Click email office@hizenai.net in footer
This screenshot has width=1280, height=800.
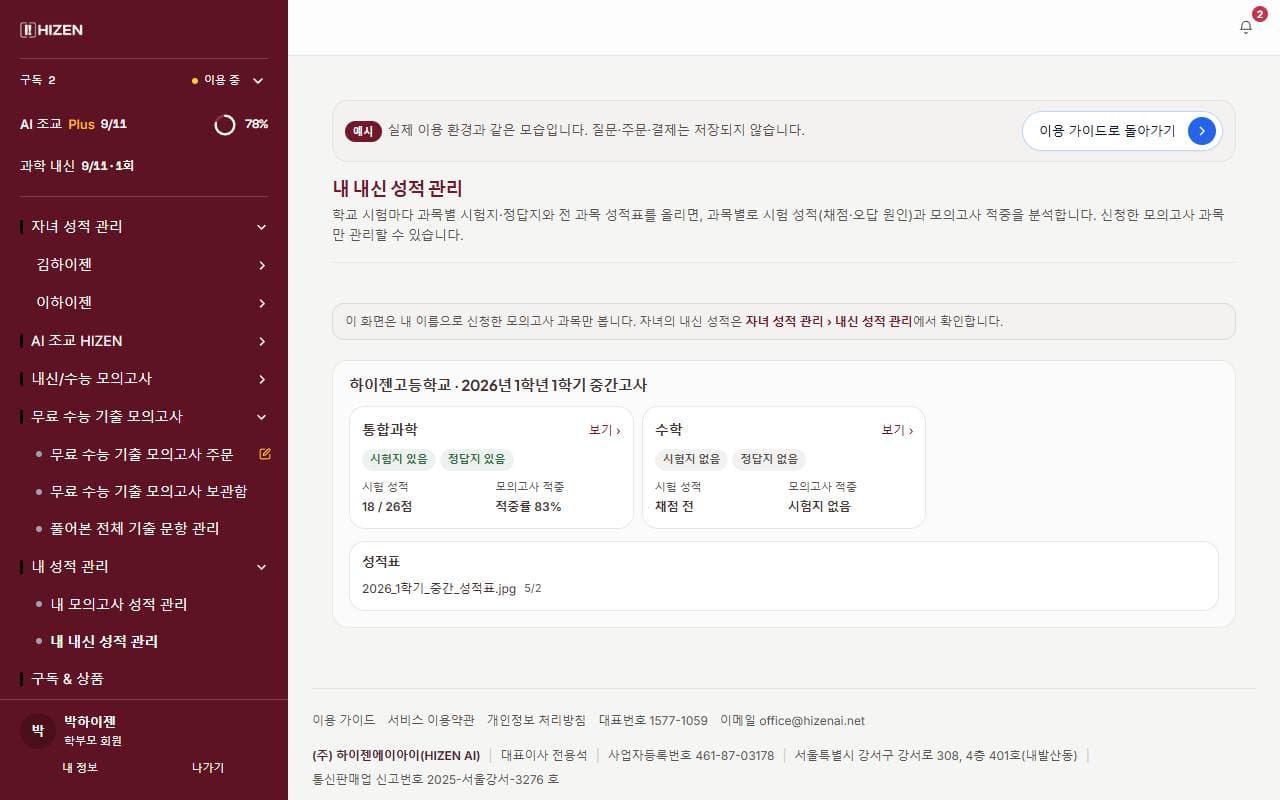click(812, 720)
